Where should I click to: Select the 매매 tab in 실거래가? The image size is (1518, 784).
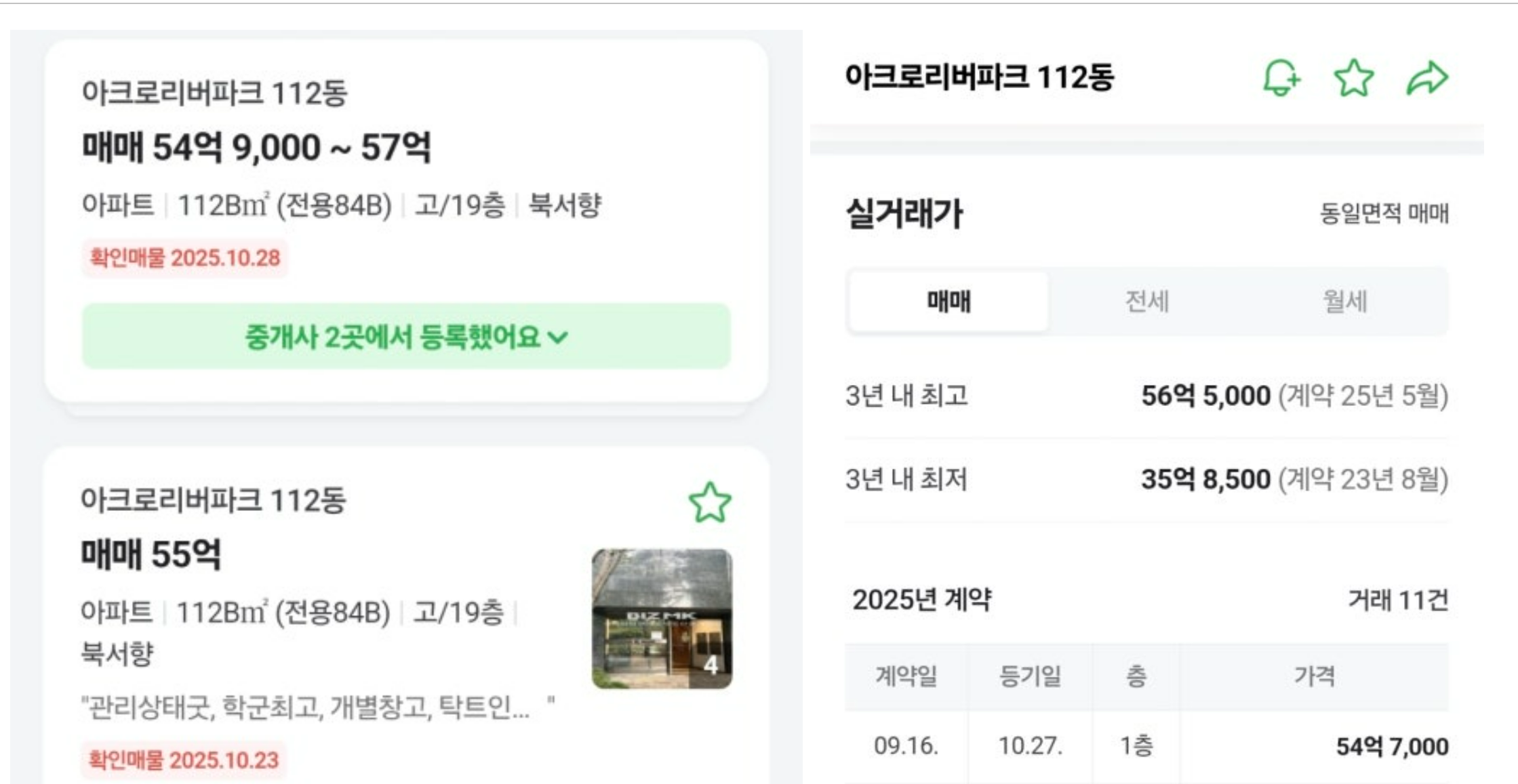coord(949,303)
